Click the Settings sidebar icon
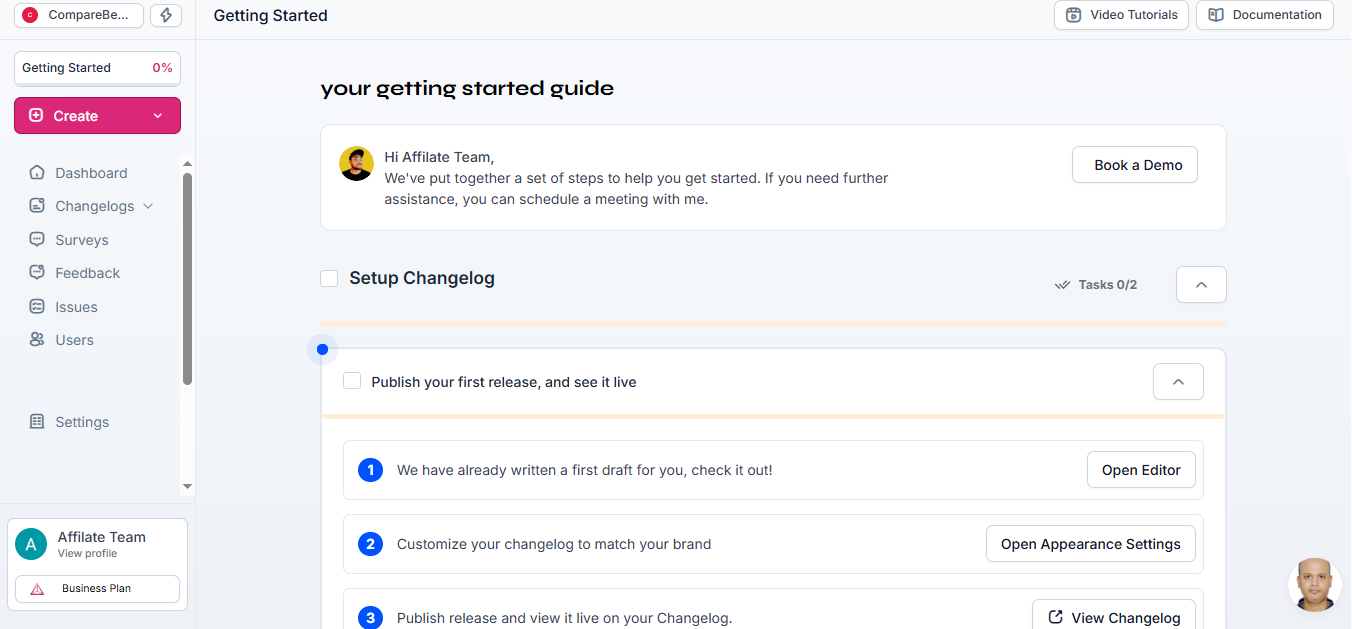Viewport: 1352px width, 629px height. click(x=37, y=422)
